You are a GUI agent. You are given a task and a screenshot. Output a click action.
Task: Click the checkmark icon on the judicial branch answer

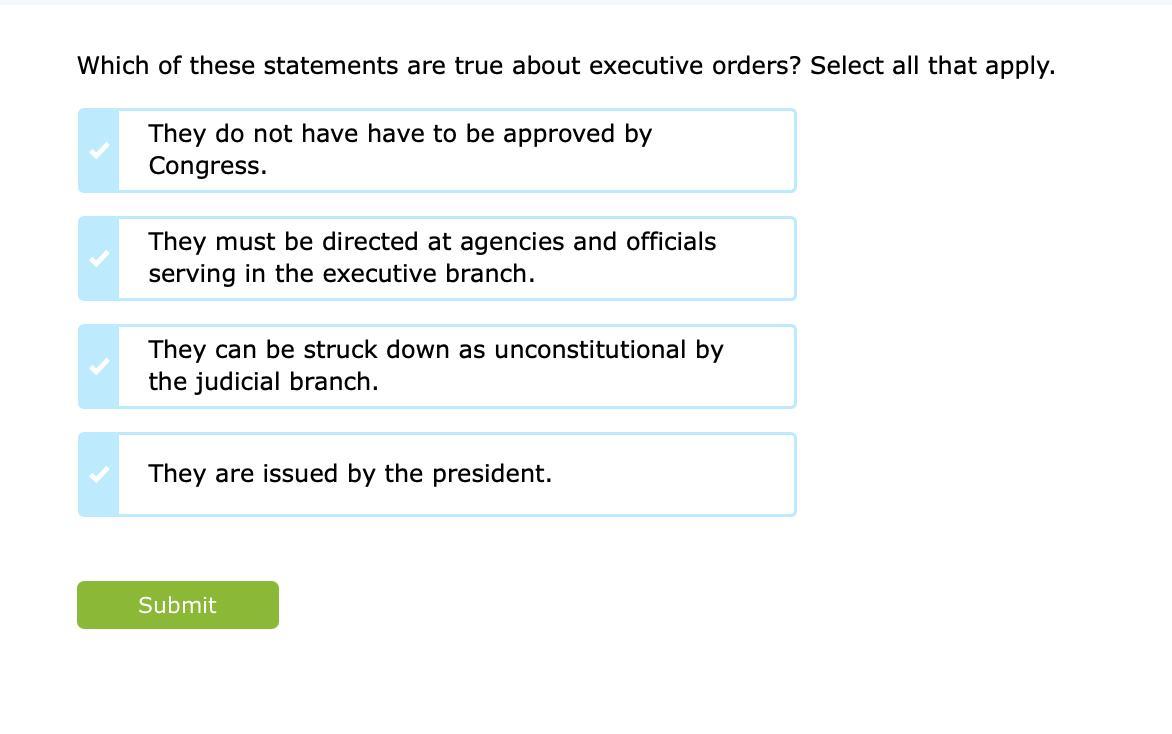point(98,367)
